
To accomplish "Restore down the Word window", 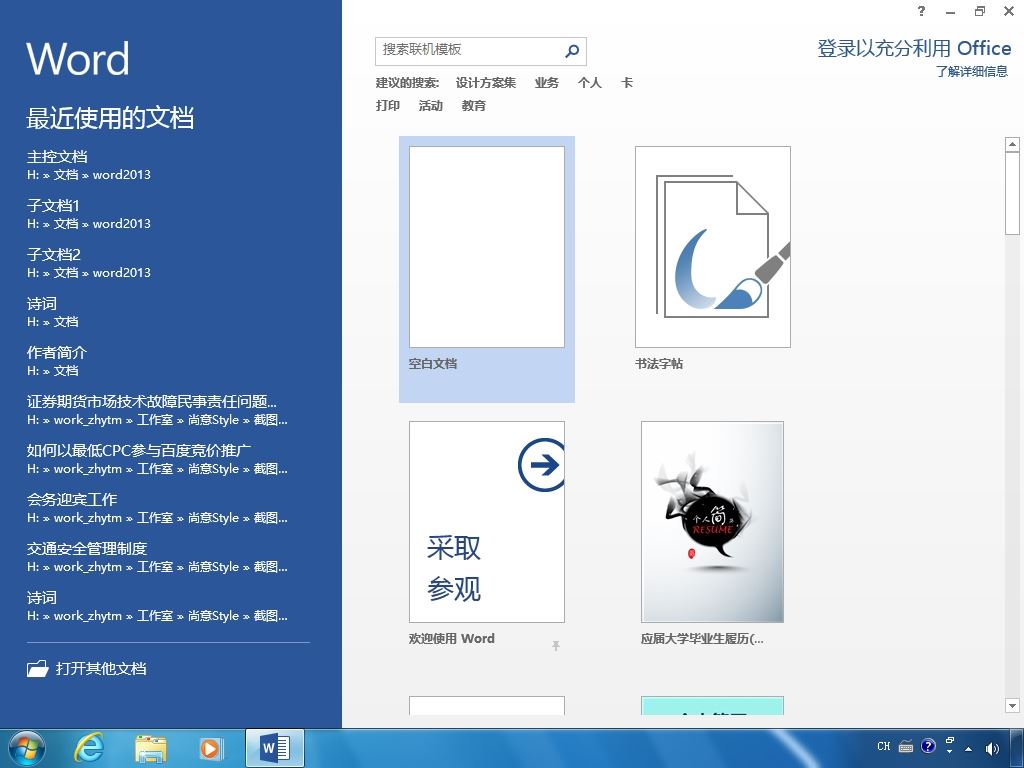I will (980, 11).
